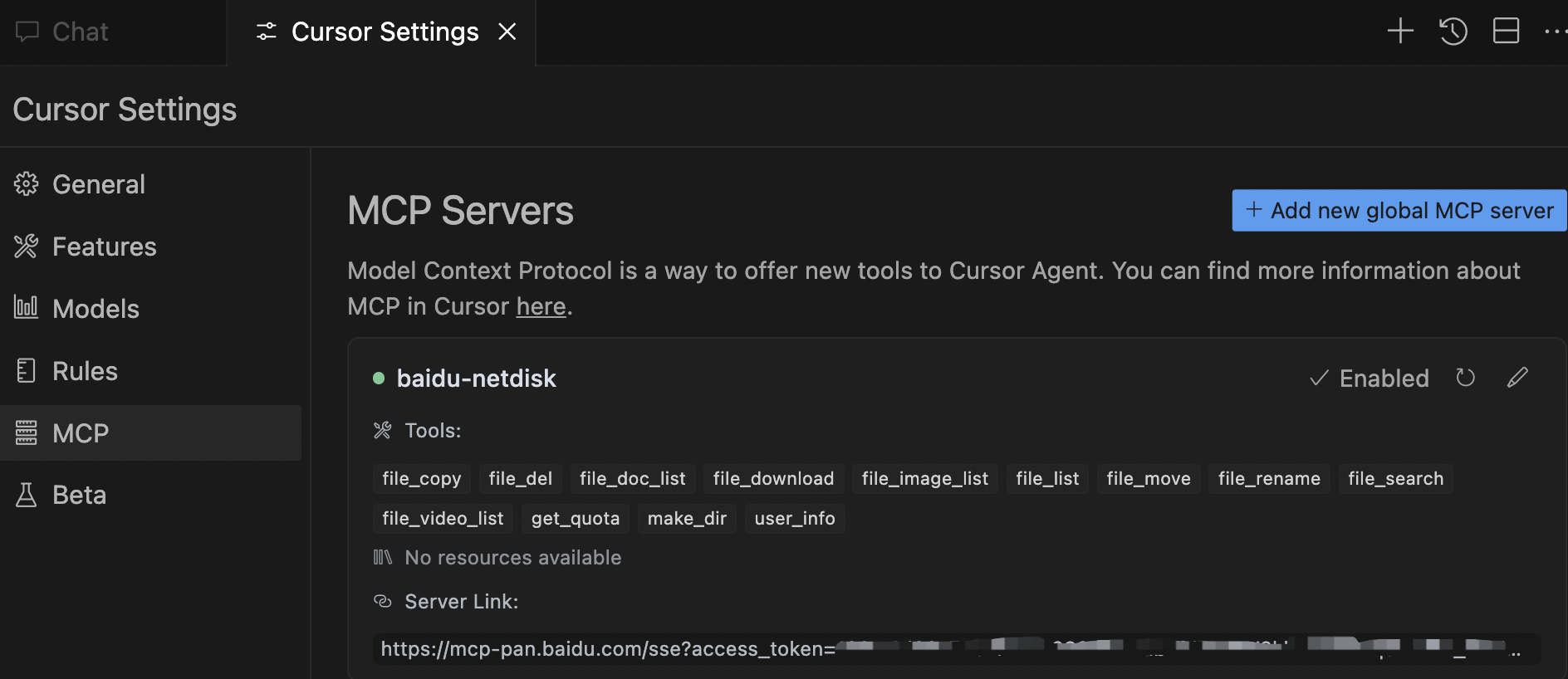Click the Rules document icon
Viewport: 1568px width, 679px height.
tap(27, 370)
